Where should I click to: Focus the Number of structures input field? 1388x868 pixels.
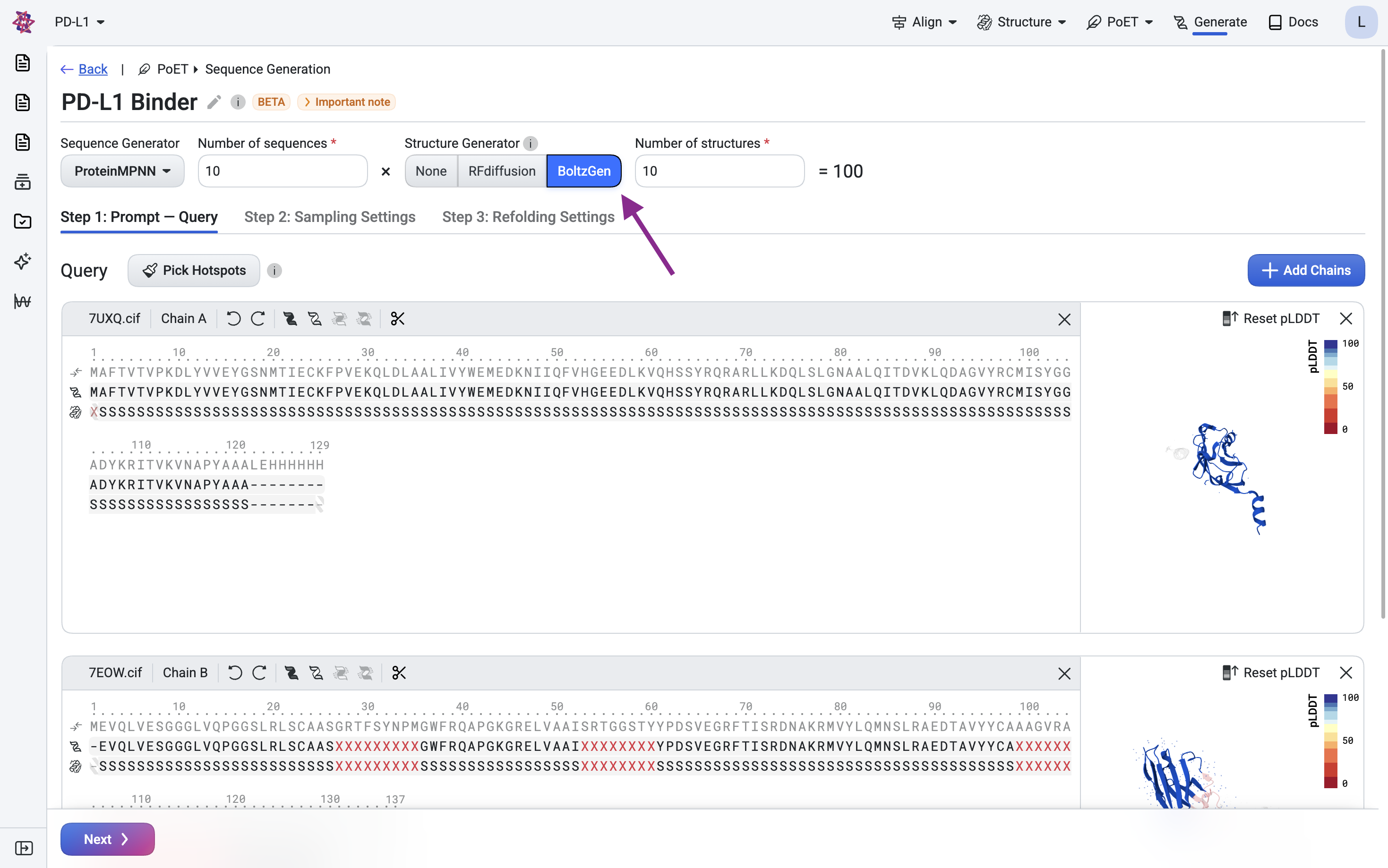point(720,171)
